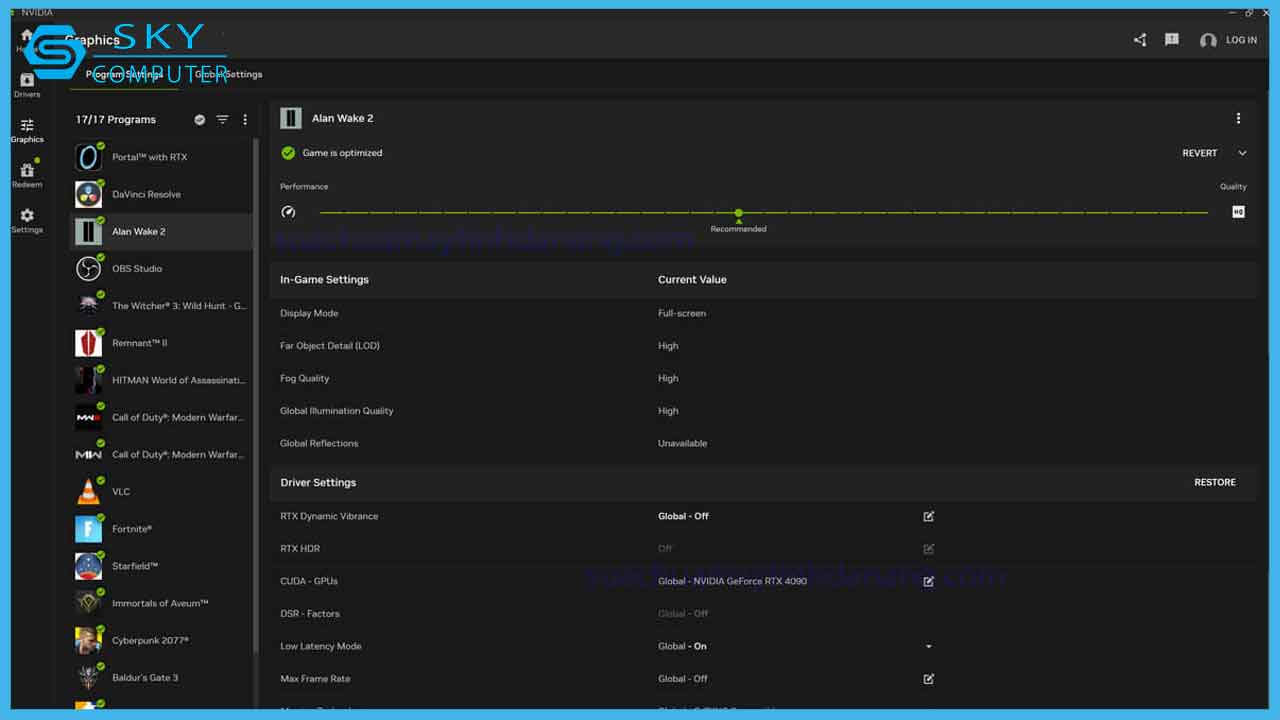Screen dimensions: 1280x720
Task: Click the filter icon above the program list
Action: click(x=222, y=119)
